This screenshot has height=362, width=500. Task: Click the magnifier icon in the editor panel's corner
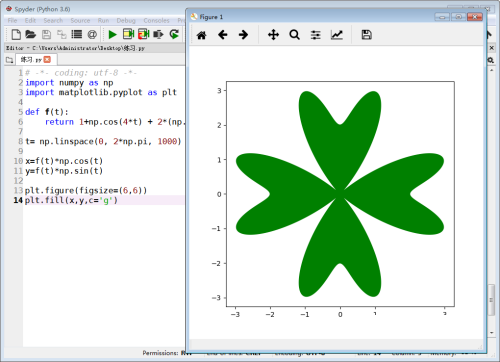point(490,60)
